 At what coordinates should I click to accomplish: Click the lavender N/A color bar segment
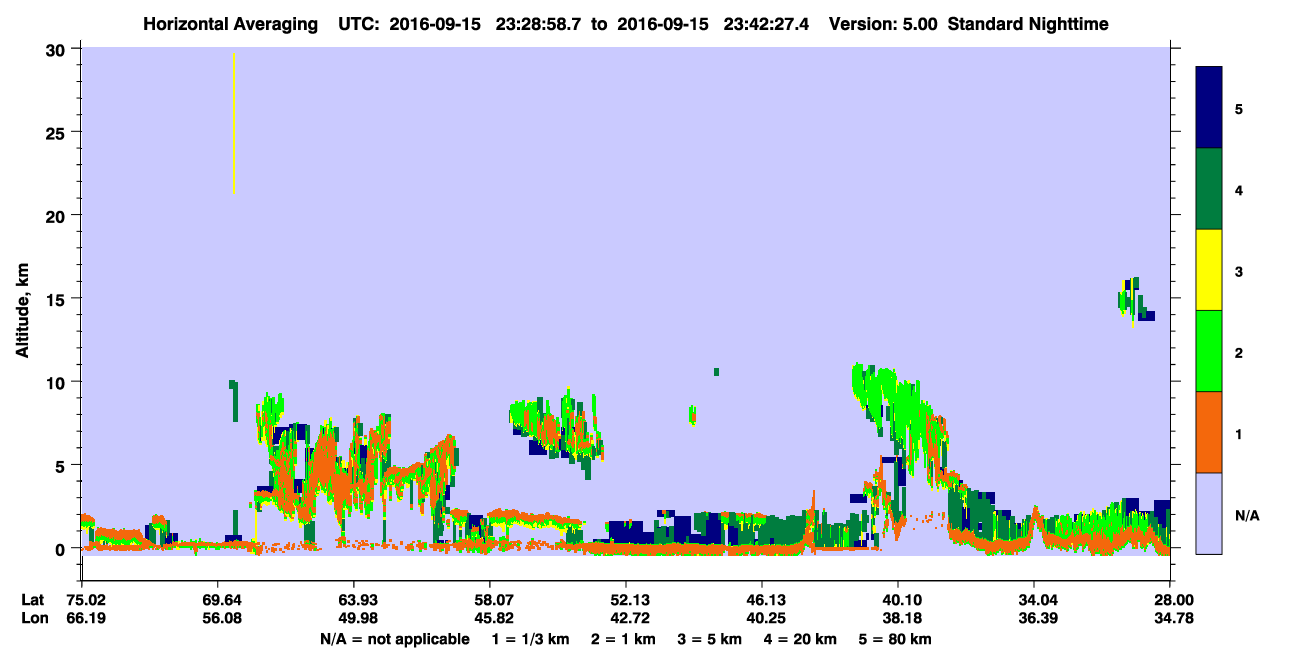point(1209,513)
